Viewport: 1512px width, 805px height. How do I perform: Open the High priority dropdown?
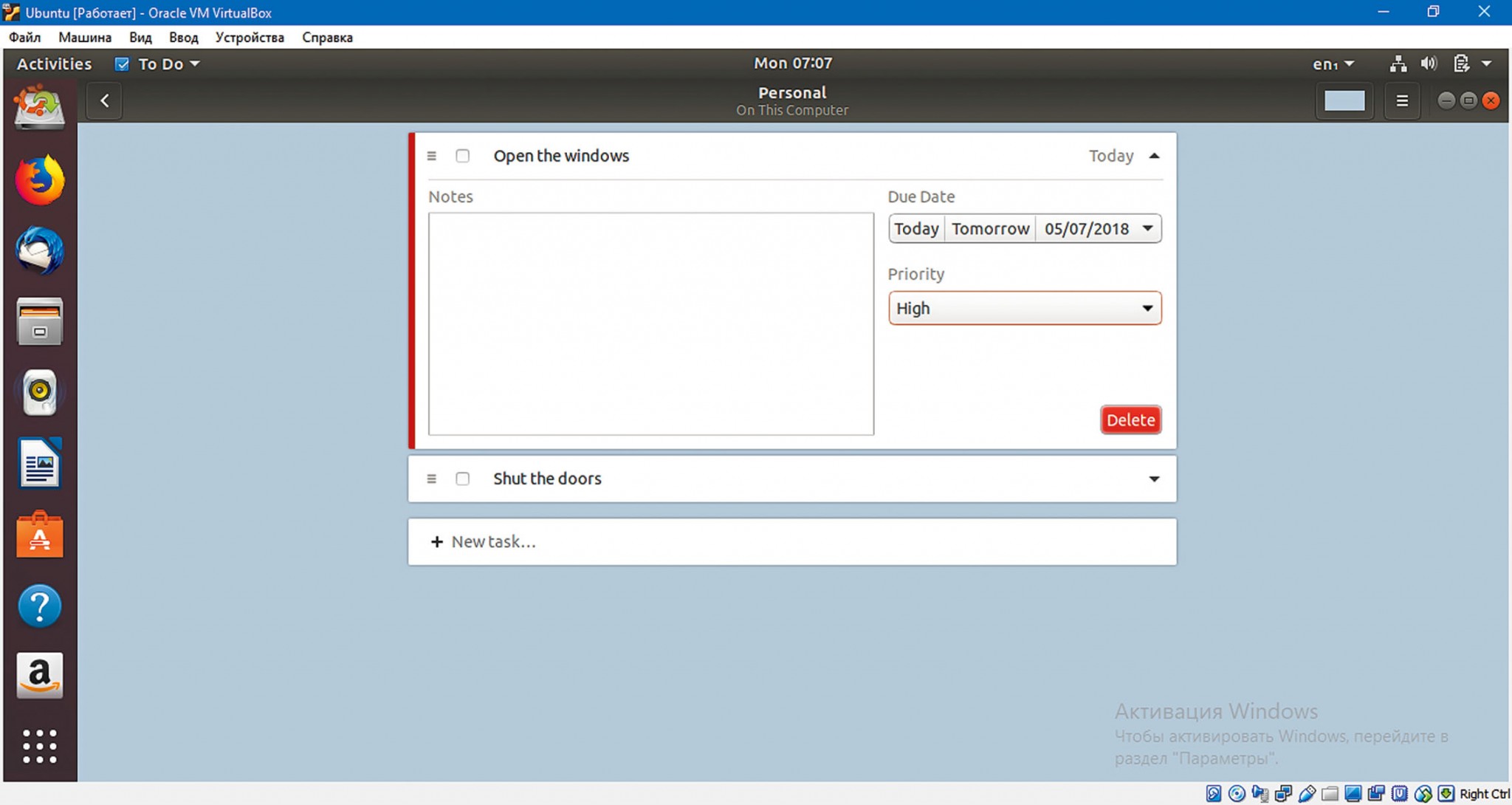pyautogui.click(x=1024, y=308)
